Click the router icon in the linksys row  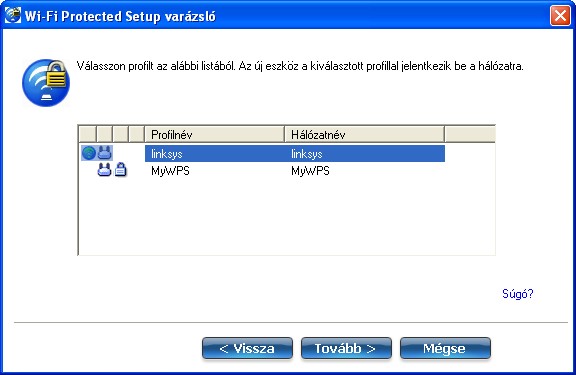click(105, 153)
